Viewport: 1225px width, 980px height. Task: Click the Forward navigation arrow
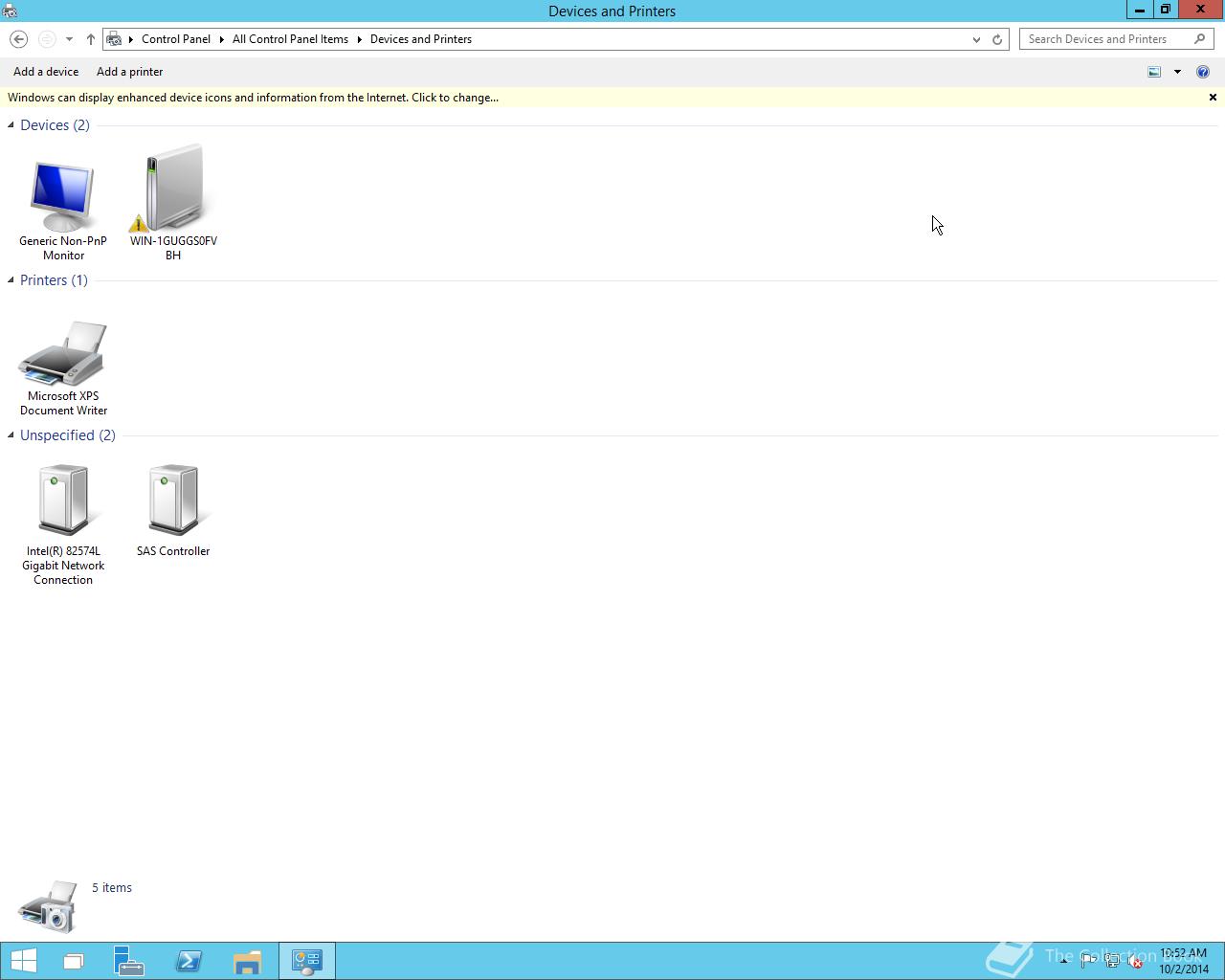point(46,39)
